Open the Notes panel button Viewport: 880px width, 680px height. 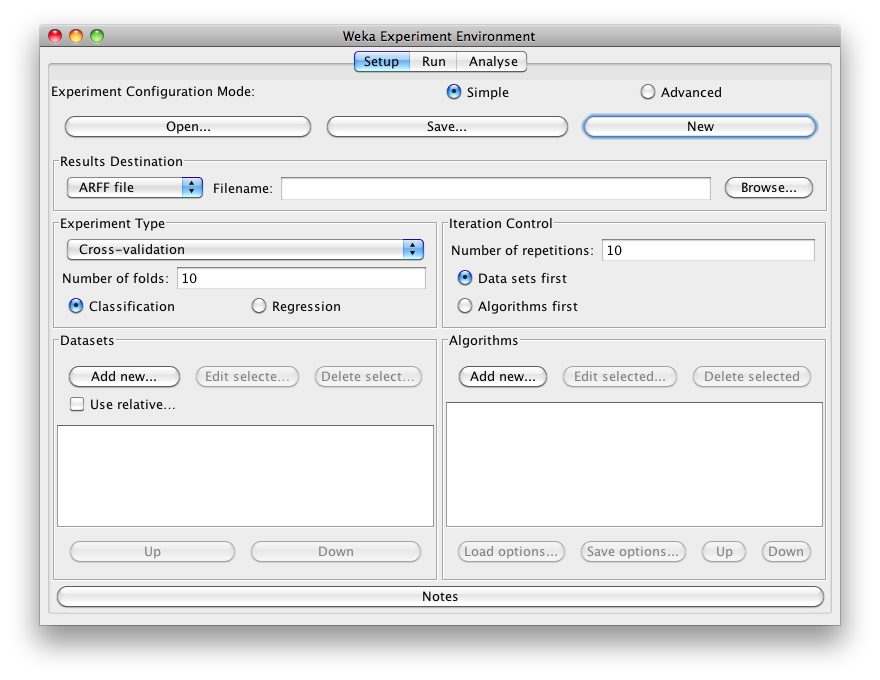coord(440,596)
